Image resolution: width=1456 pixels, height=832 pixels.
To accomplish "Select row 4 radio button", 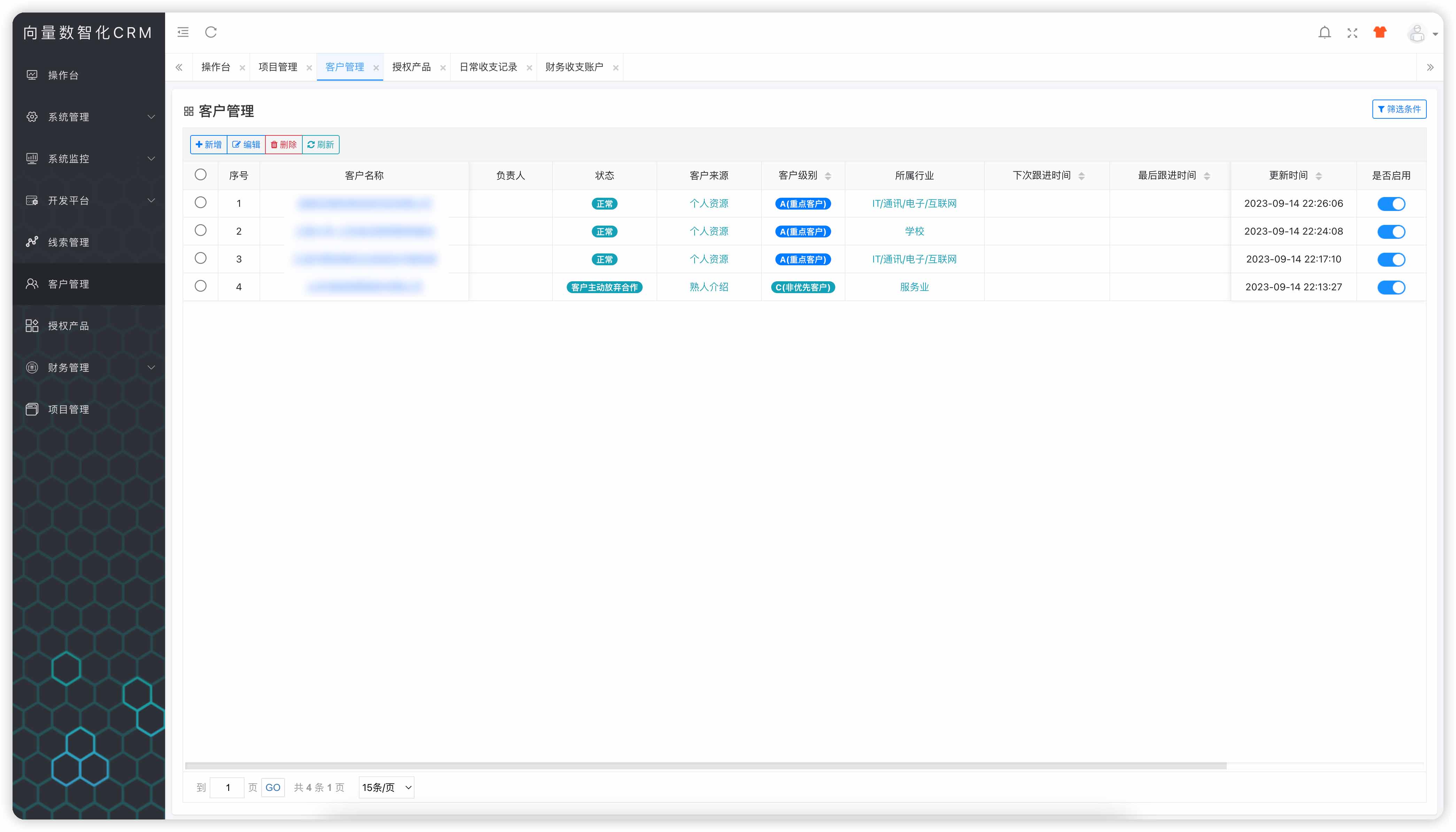I will 201,286.
